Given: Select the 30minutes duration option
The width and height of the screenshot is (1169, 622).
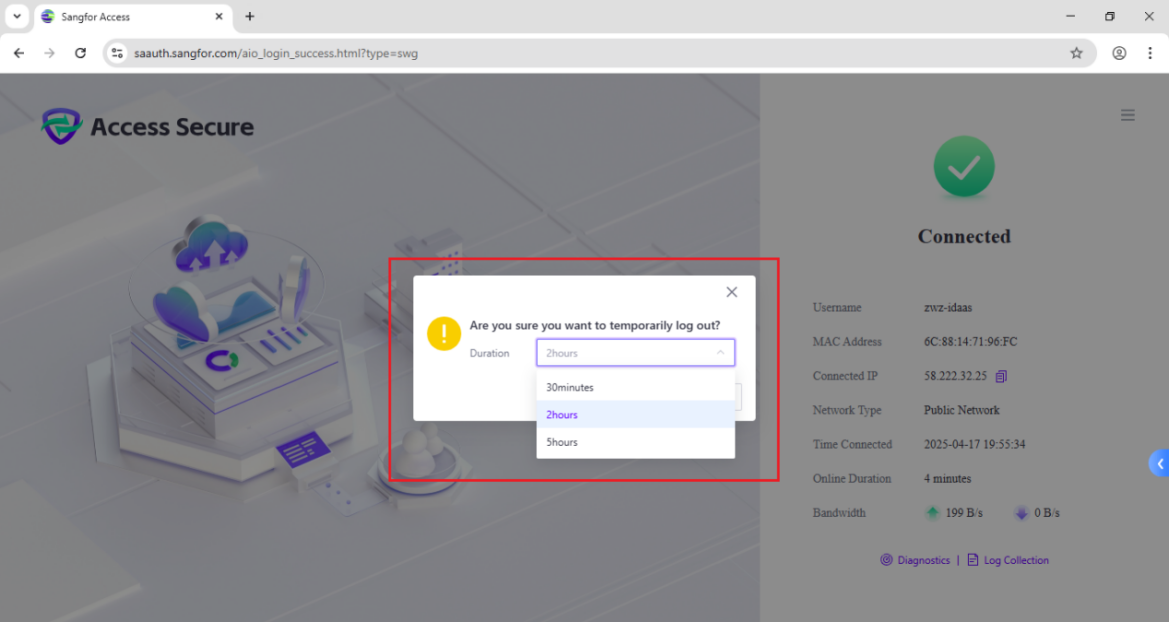Looking at the screenshot, I should point(635,387).
